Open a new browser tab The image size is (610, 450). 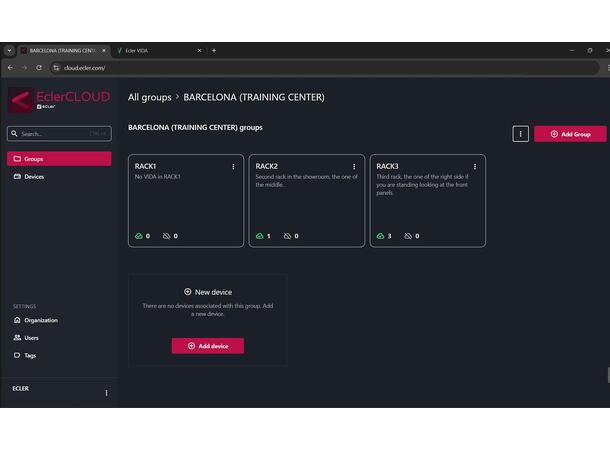(x=214, y=51)
